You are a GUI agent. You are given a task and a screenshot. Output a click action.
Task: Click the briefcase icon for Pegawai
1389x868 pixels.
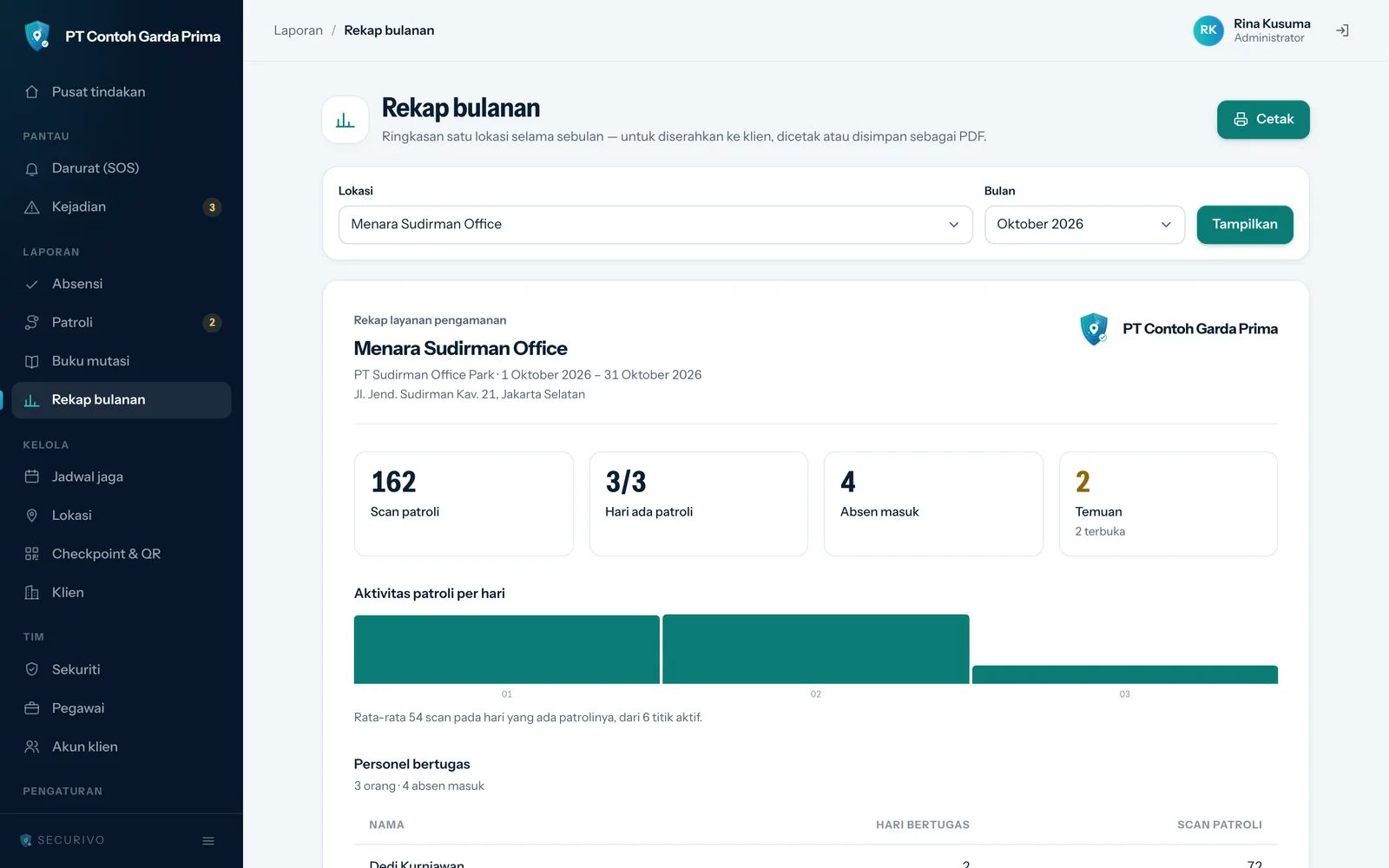pos(32,708)
